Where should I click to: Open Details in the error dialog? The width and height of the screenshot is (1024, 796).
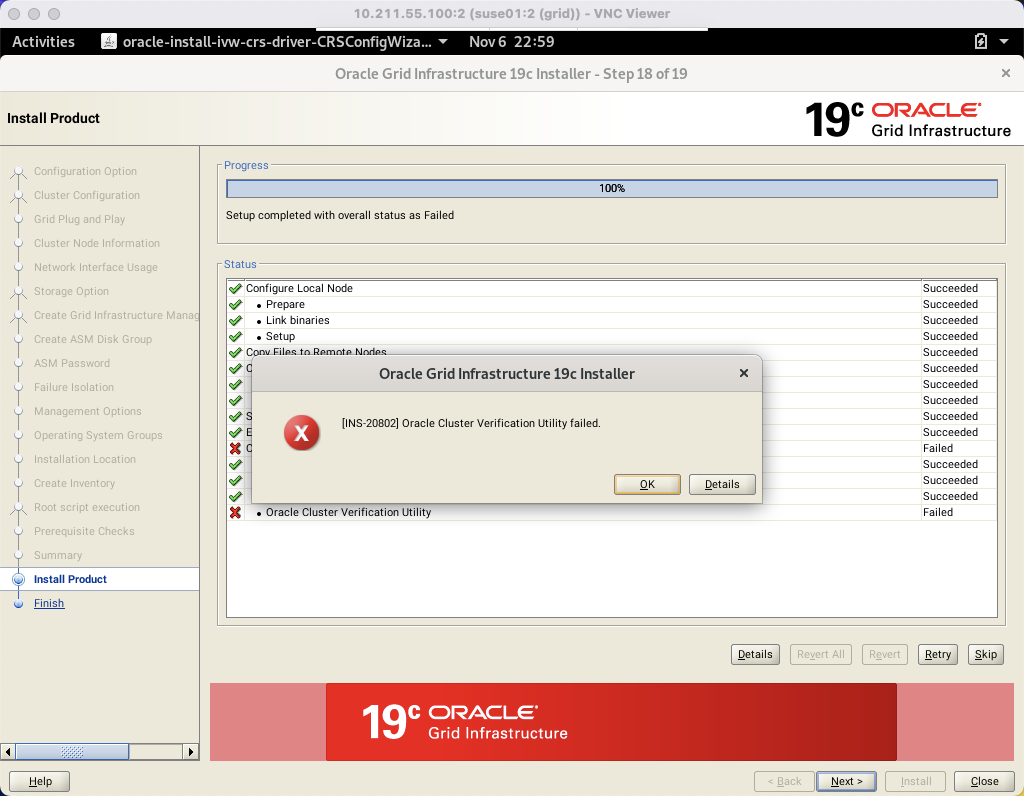pyautogui.click(x=722, y=484)
